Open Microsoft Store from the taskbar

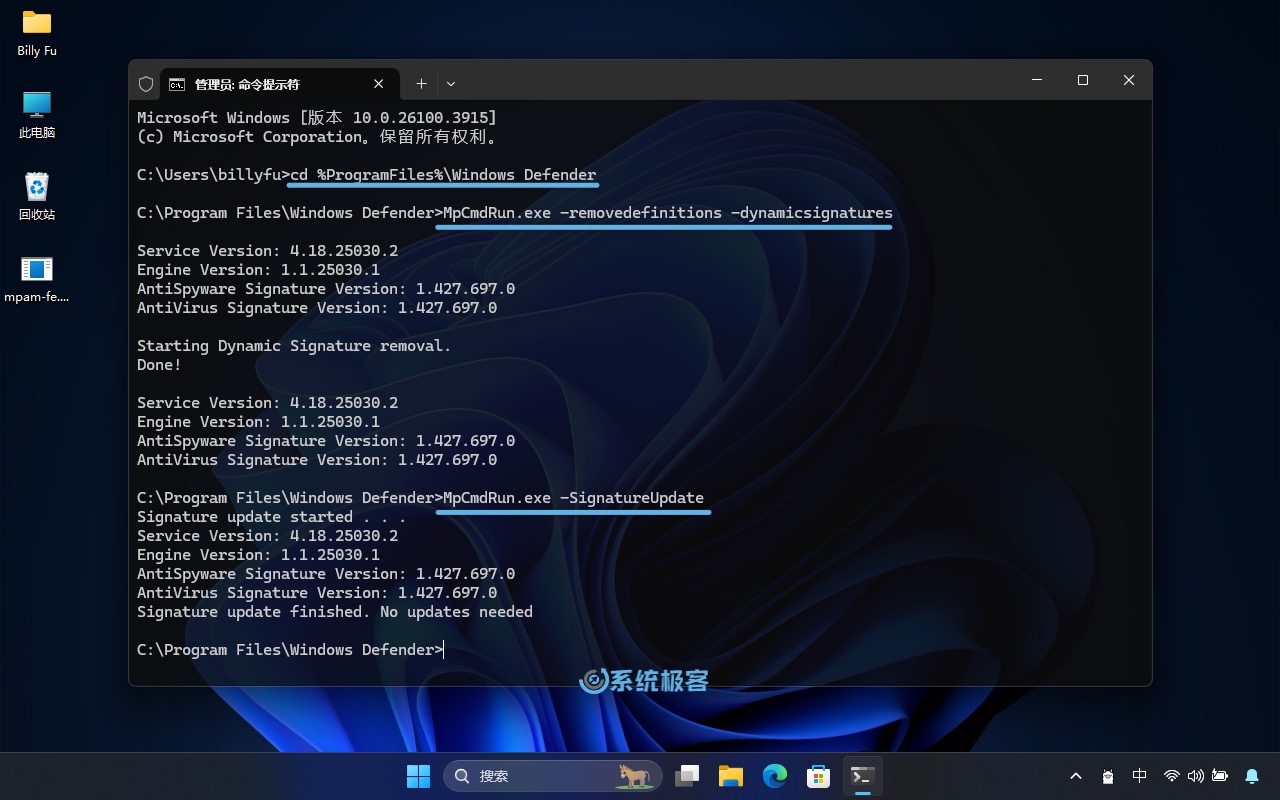click(x=819, y=776)
